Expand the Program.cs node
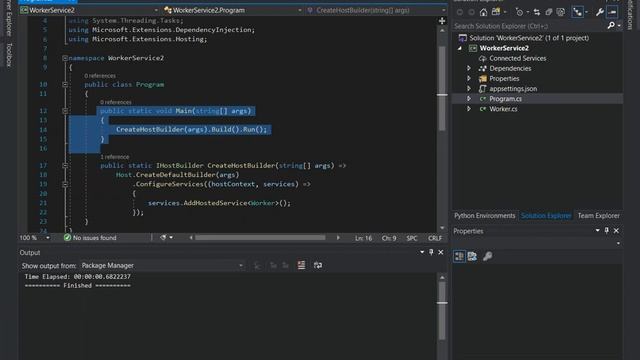 [469, 99]
